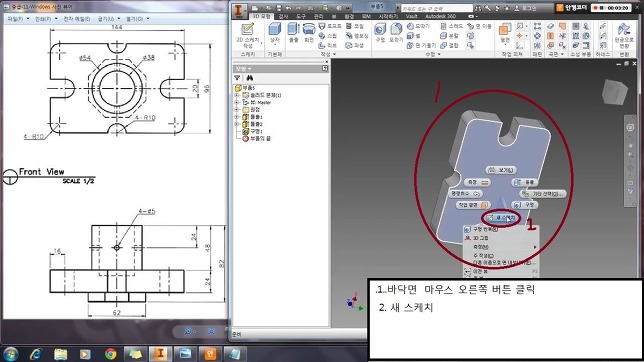Activate the Fillet tool in the ribbon
Image resolution: width=644 pixels, height=362 pixels.
click(x=396, y=33)
